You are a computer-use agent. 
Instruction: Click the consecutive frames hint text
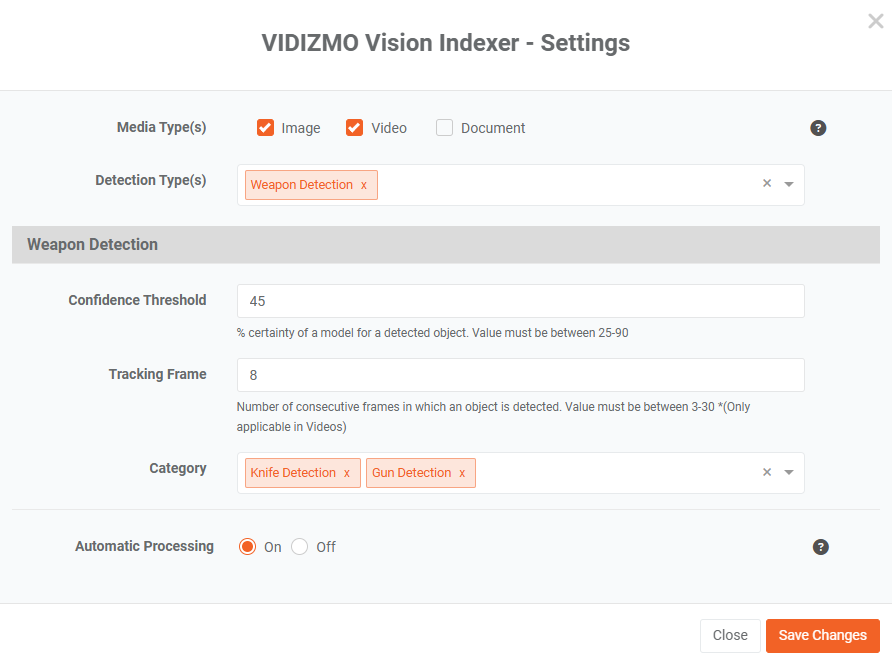click(493, 416)
